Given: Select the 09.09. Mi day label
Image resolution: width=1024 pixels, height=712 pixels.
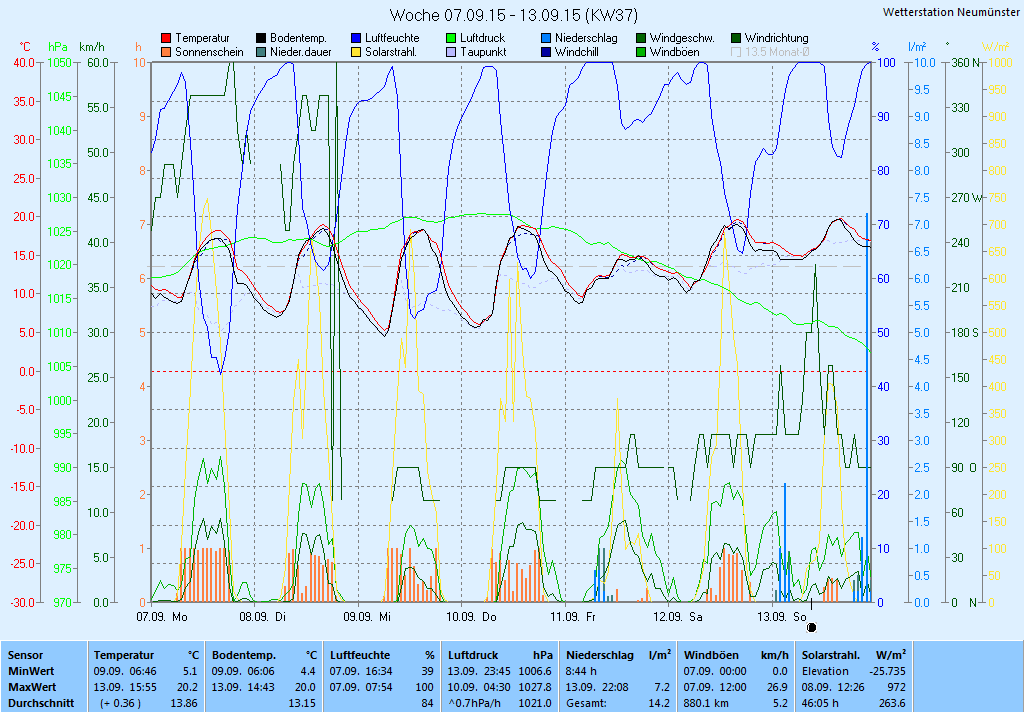Looking at the screenshot, I should pos(367,617).
